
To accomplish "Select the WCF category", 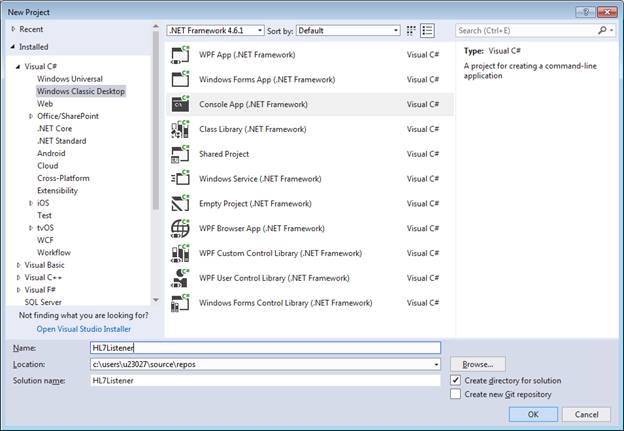I will point(45,240).
